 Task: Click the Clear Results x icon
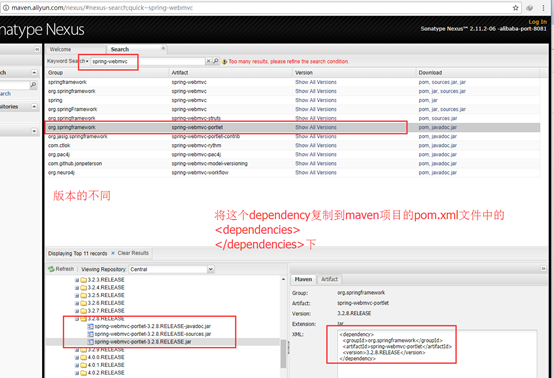pos(113,253)
